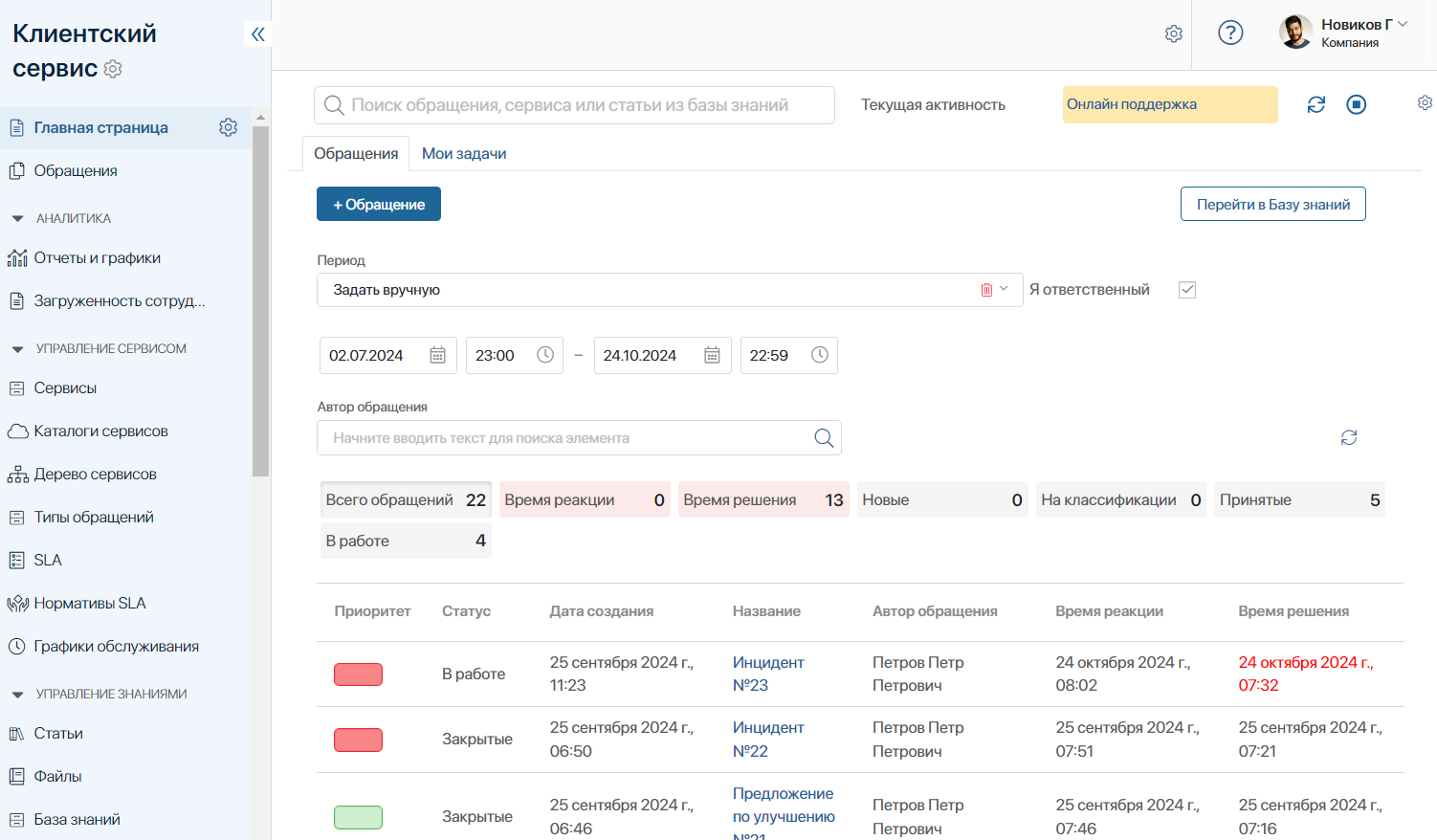Open Отчеты и графики in sidebar
1437x840 pixels.
[x=97, y=258]
